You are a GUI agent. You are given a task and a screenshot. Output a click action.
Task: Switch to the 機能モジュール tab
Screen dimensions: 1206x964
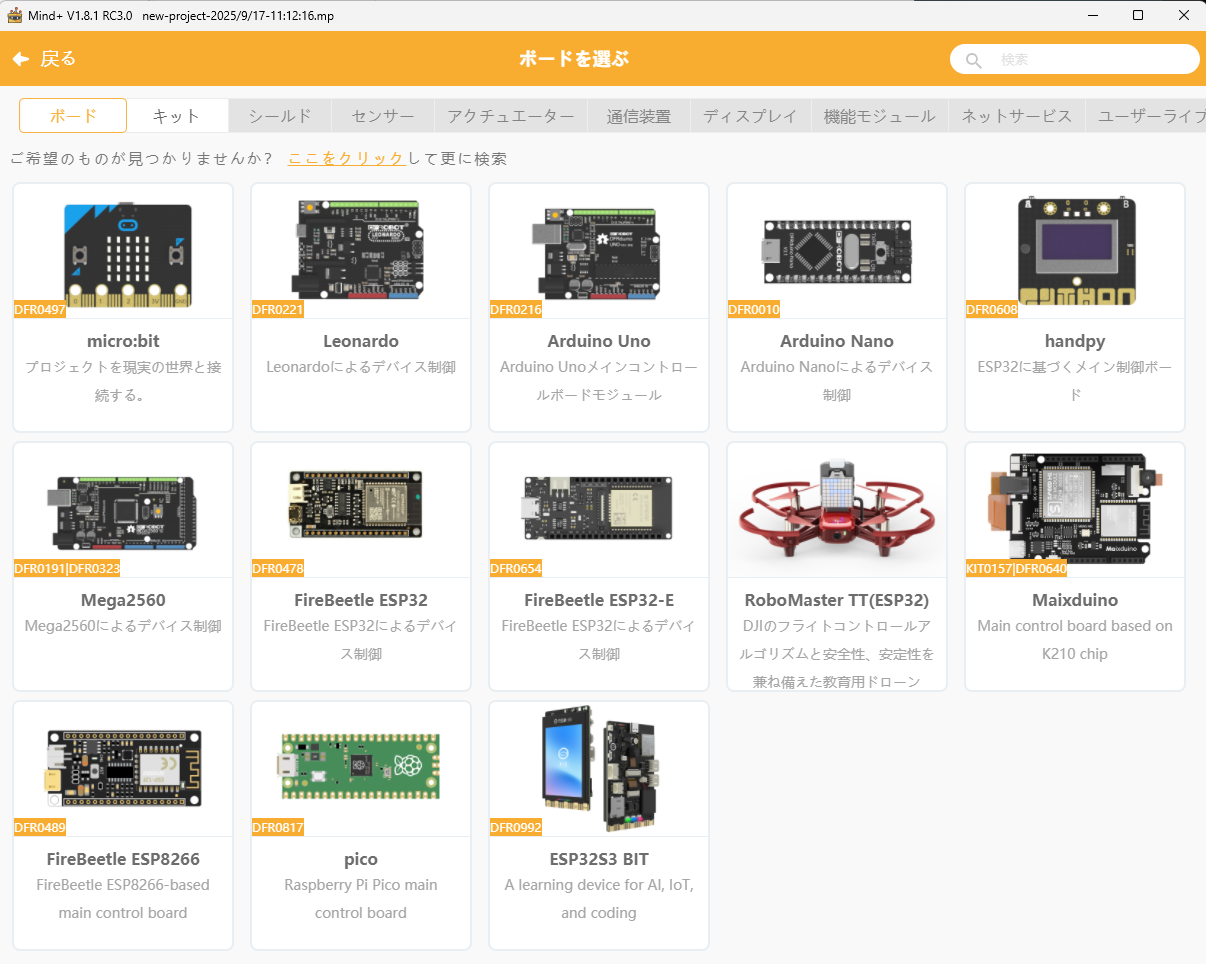click(879, 116)
